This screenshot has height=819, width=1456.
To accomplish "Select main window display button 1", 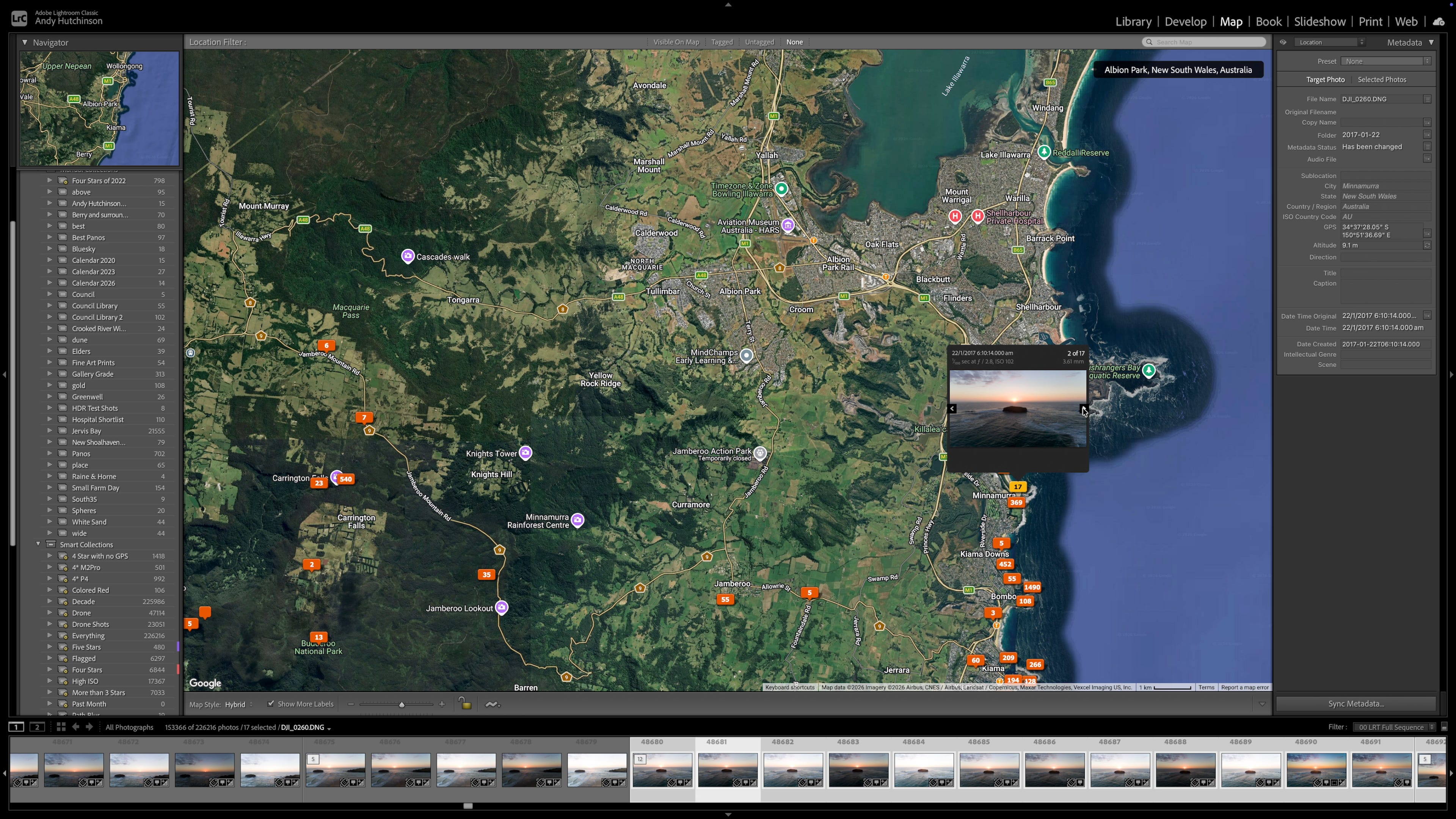I will [x=16, y=727].
